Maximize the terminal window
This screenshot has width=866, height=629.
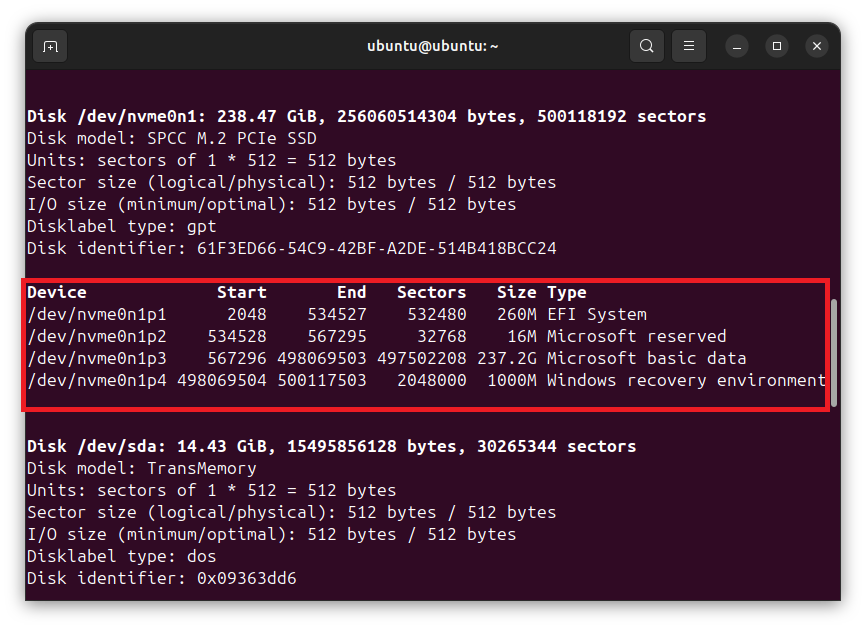click(777, 46)
